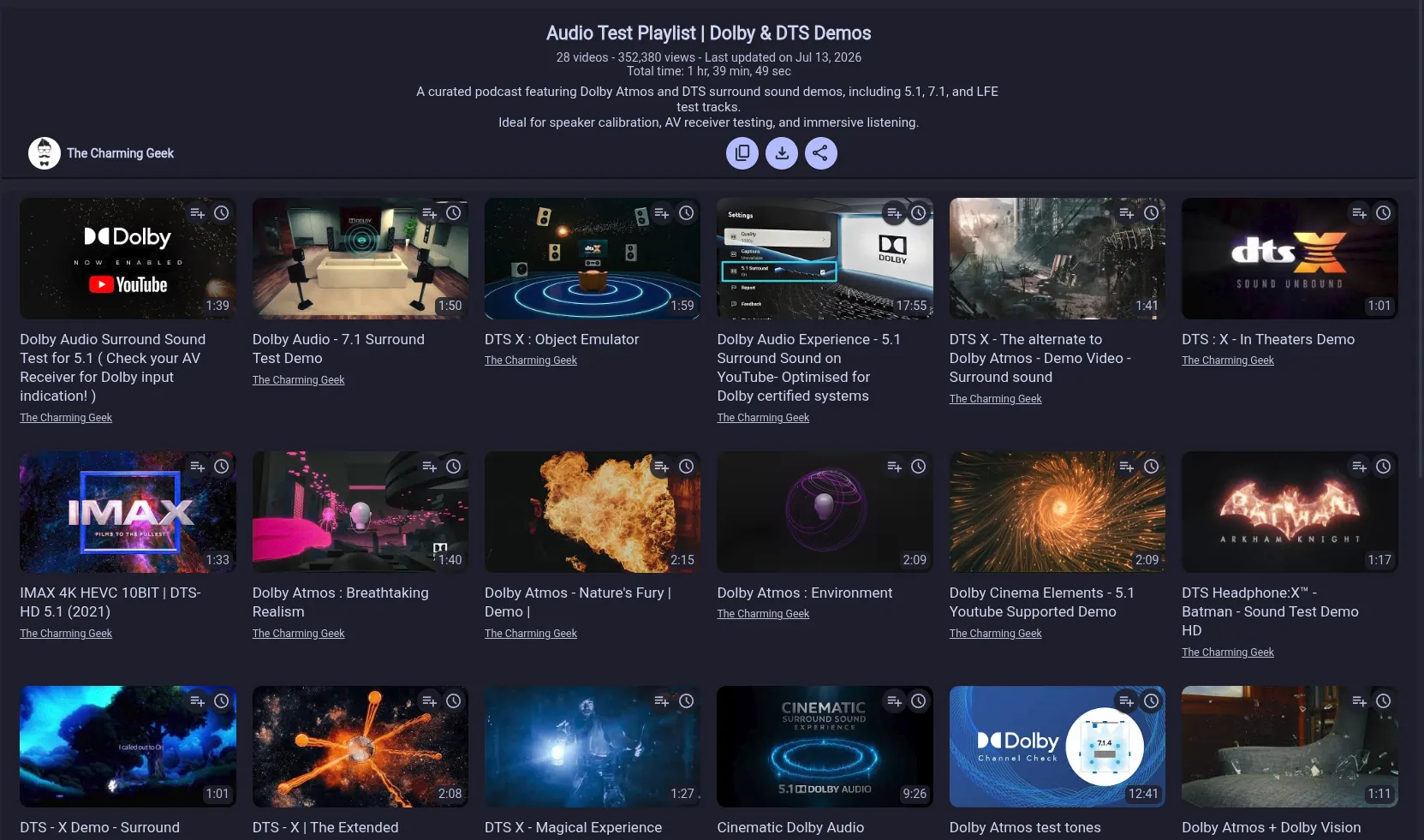The width and height of the screenshot is (1424, 840).
Task: Add DTS X In Theaters Demo to queue
Action: coord(1360,213)
